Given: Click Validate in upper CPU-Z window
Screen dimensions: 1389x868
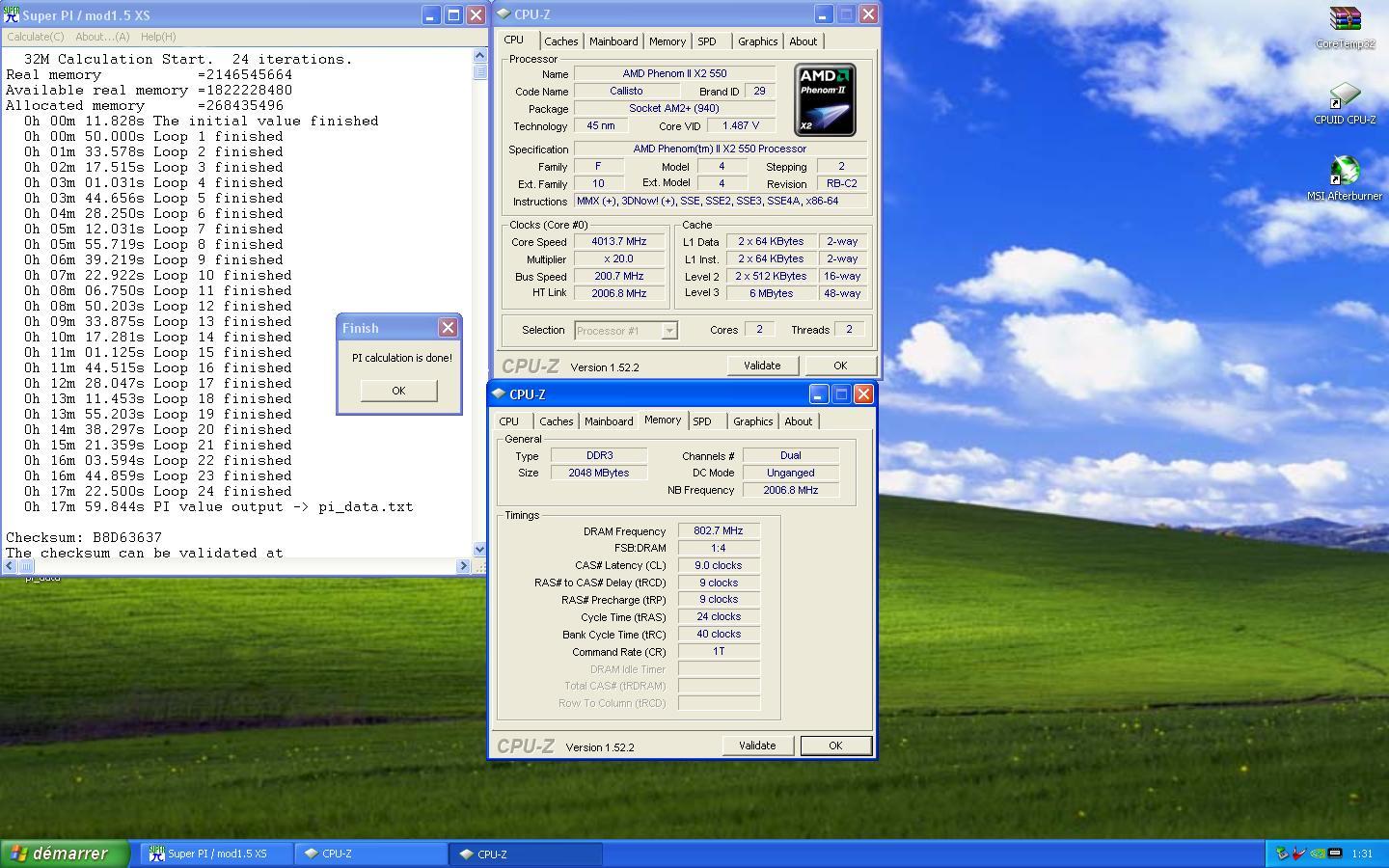Looking at the screenshot, I should click(762, 366).
